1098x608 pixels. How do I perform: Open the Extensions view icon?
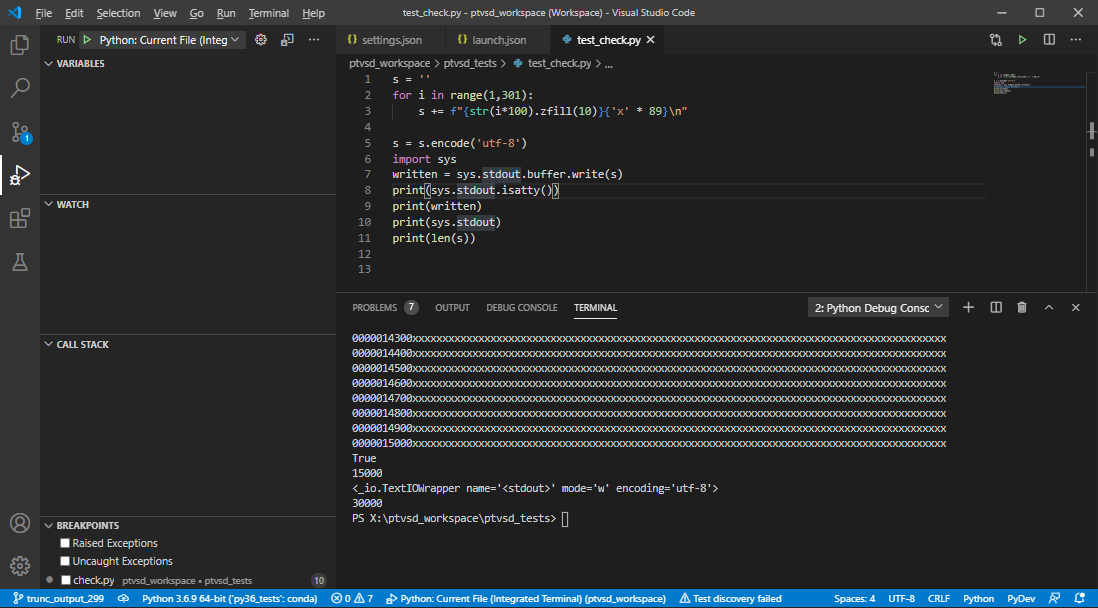[x=20, y=218]
